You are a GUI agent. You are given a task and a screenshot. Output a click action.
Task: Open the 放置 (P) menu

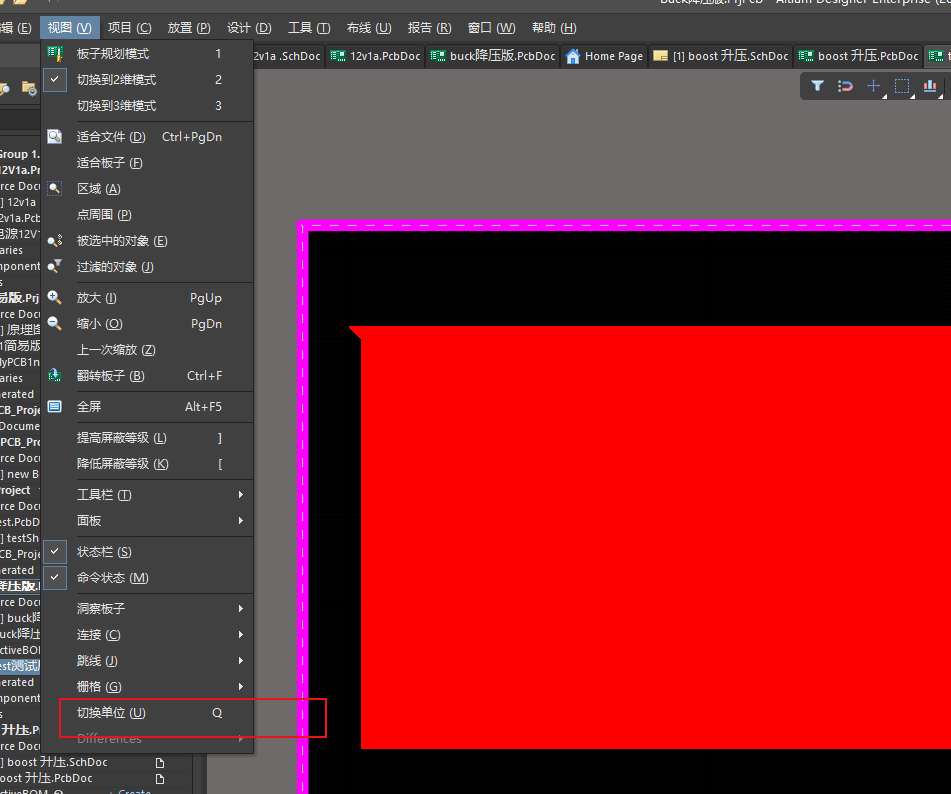tap(189, 28)
